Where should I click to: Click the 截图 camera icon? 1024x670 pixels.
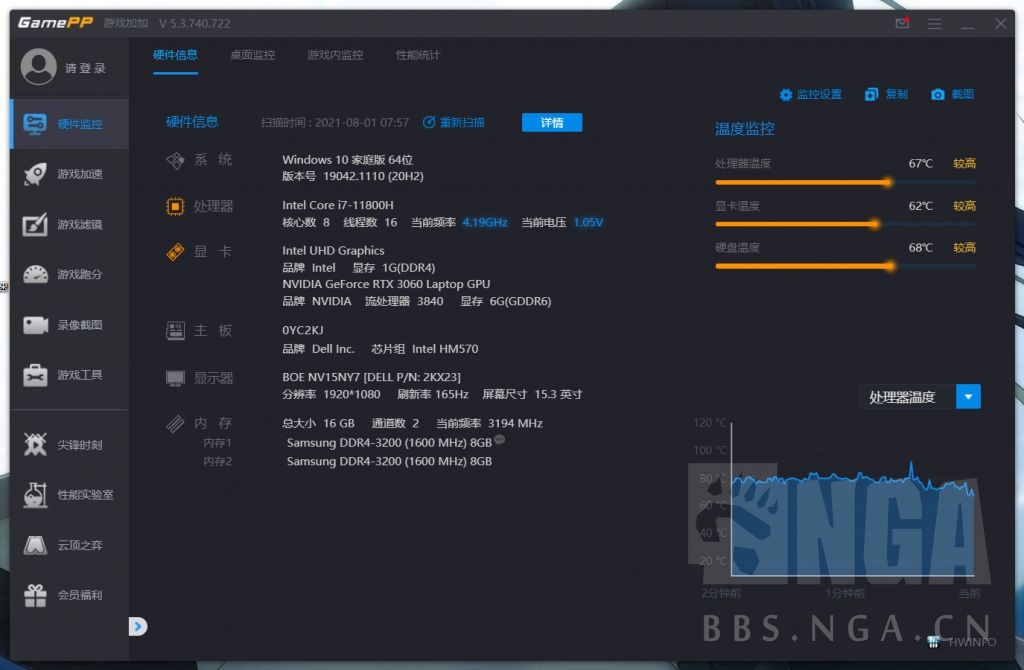pos(937,95)
